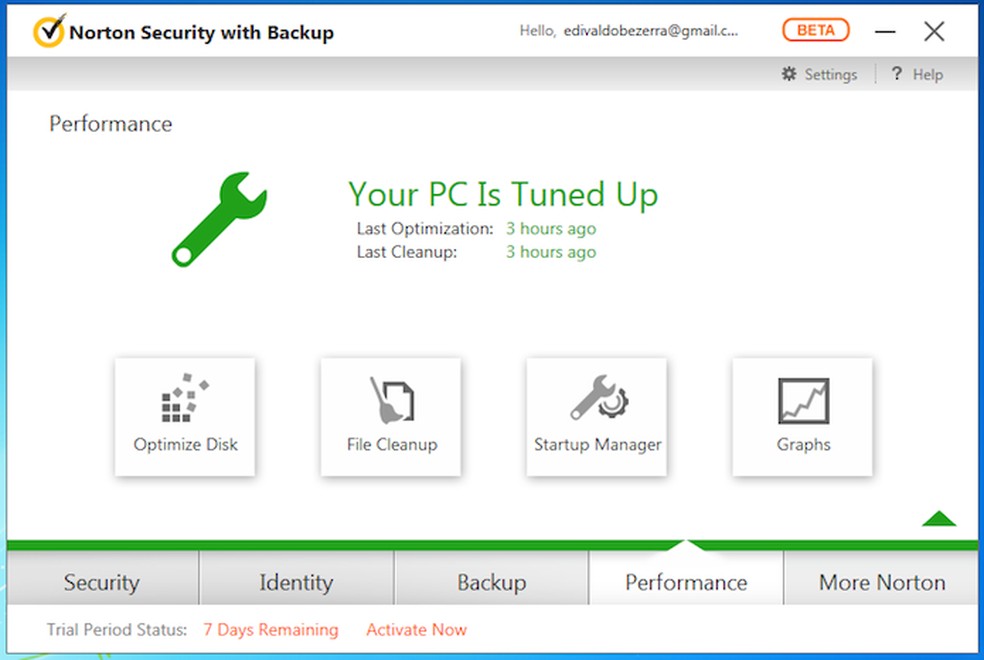The image size is (984, 660).
Task: Switch to the Security tab
Action: pos(102,582)
